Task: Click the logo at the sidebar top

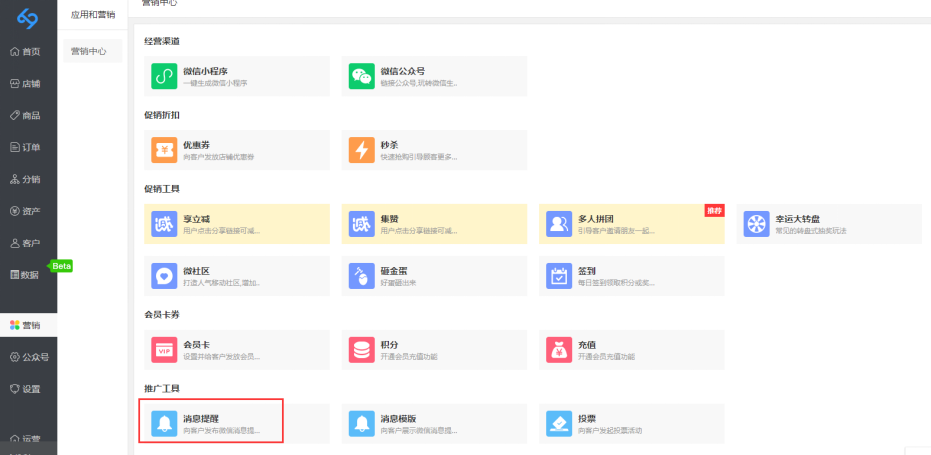Action: tap(27, 17)
